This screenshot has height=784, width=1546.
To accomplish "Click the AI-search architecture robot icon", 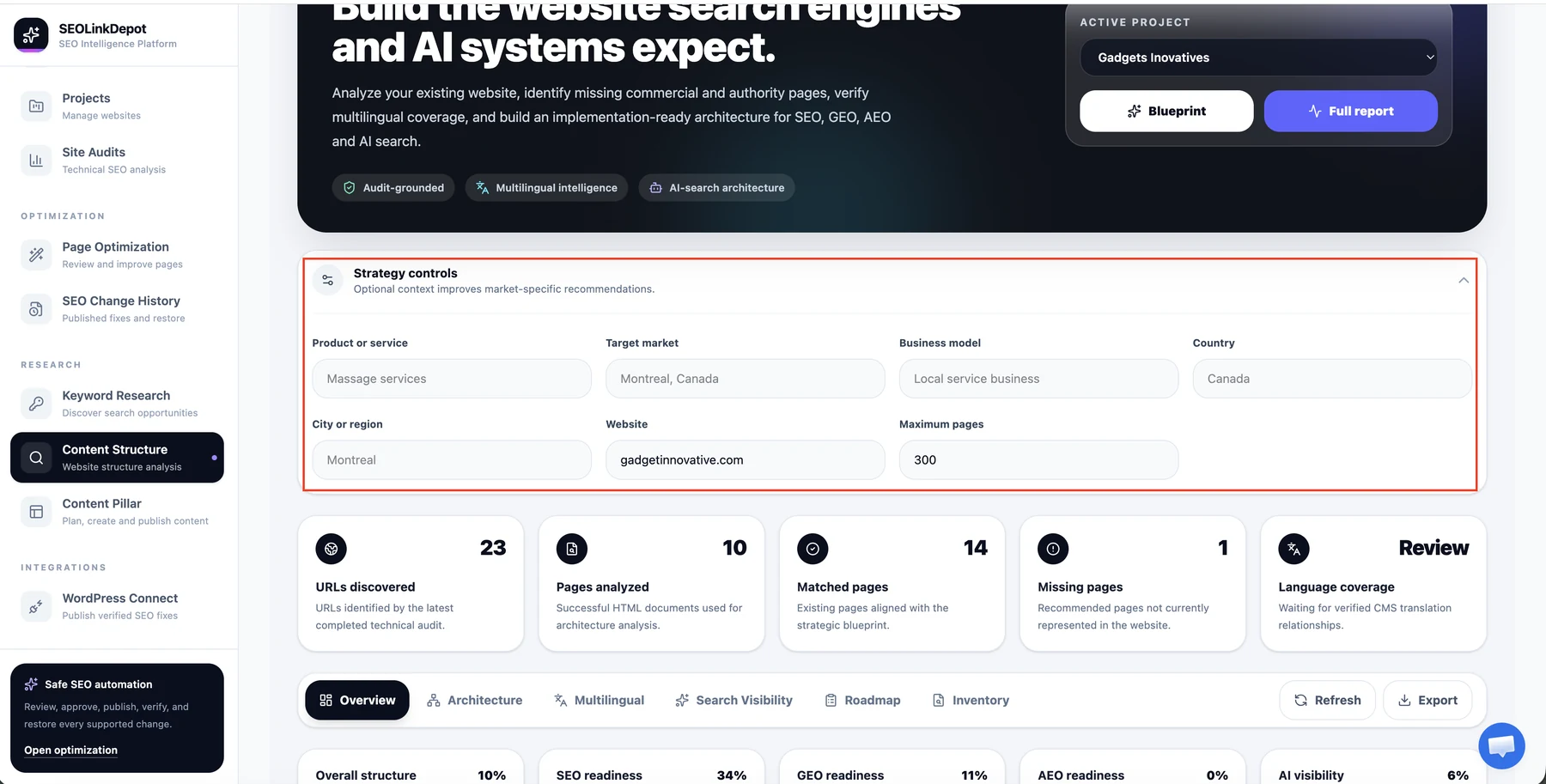I will pos(655,187).
